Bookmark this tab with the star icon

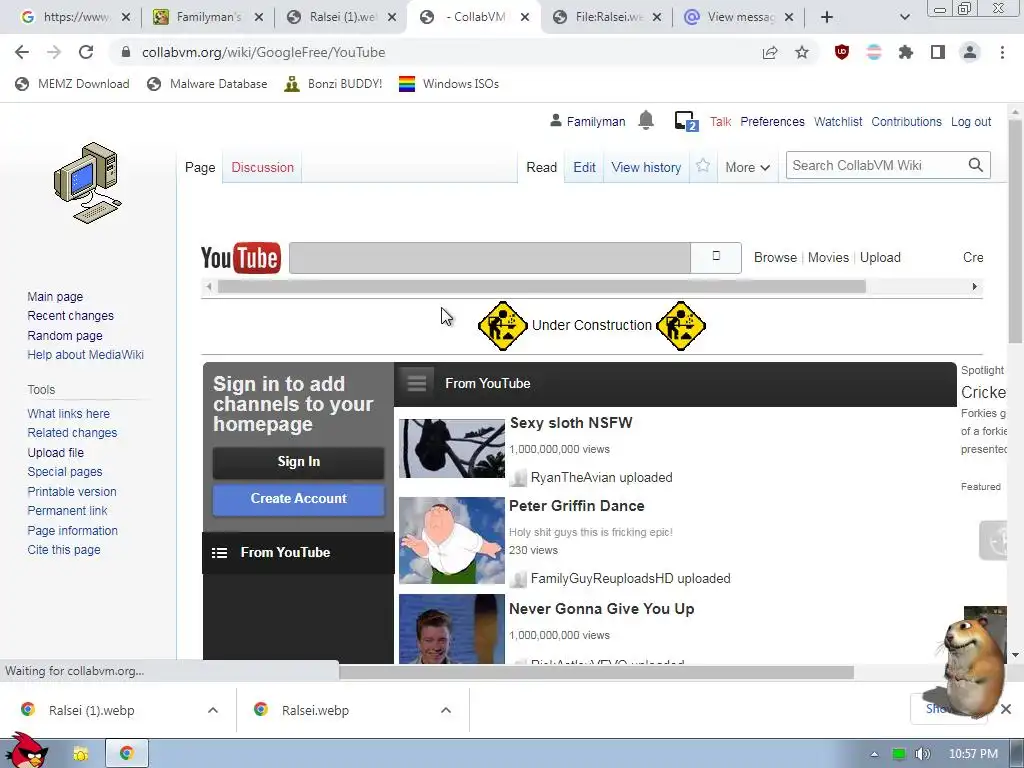click(x=802, y=52)
